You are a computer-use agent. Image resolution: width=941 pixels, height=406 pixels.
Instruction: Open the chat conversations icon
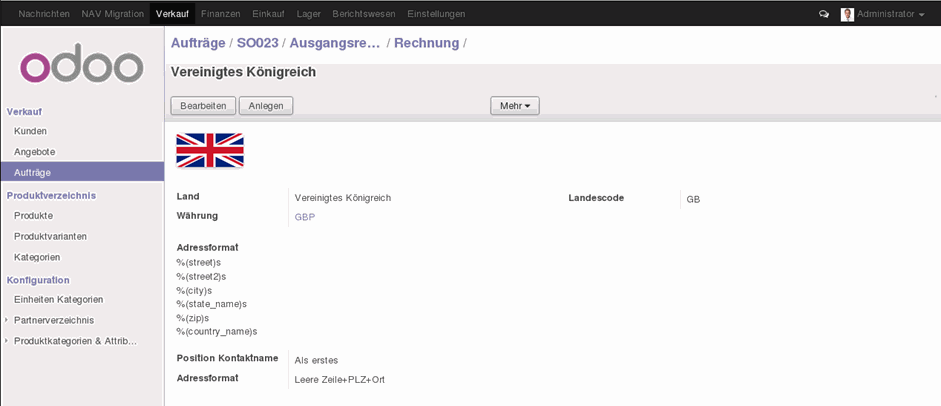click(x=824, y=14)
